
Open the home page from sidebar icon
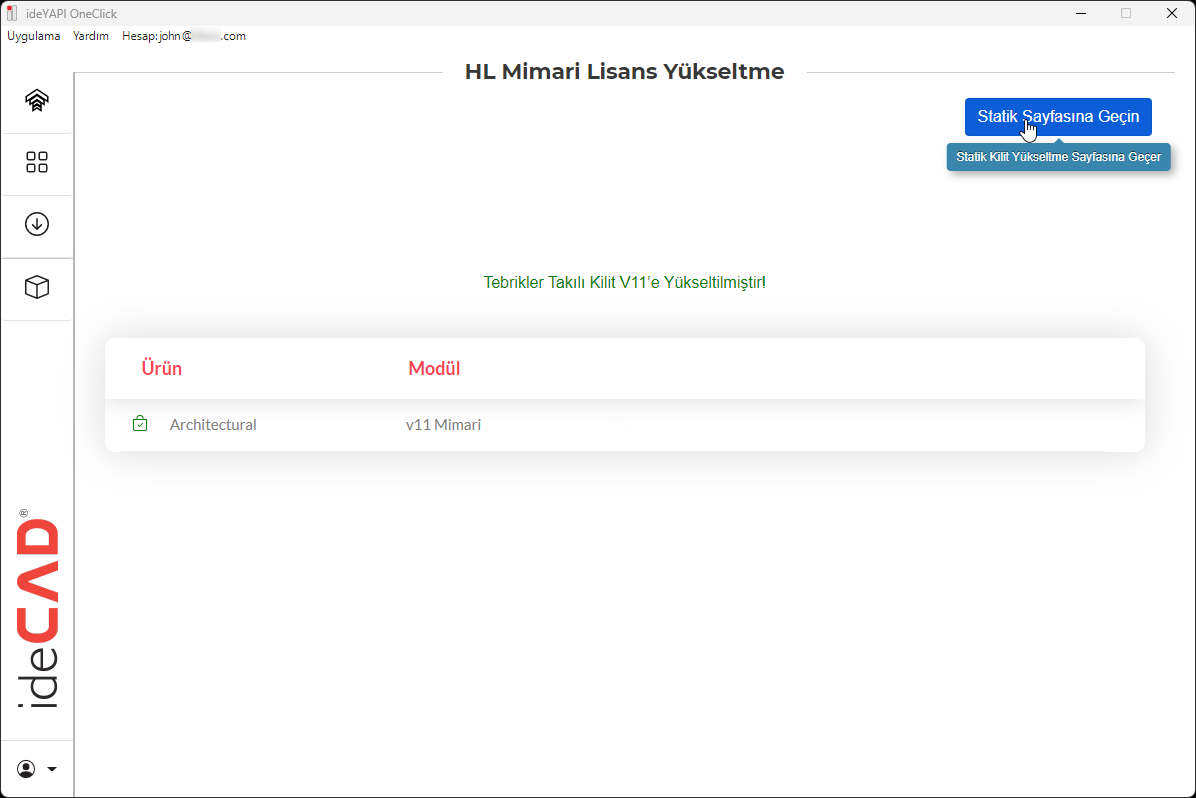pyautogui.click(x=37, y=100)
